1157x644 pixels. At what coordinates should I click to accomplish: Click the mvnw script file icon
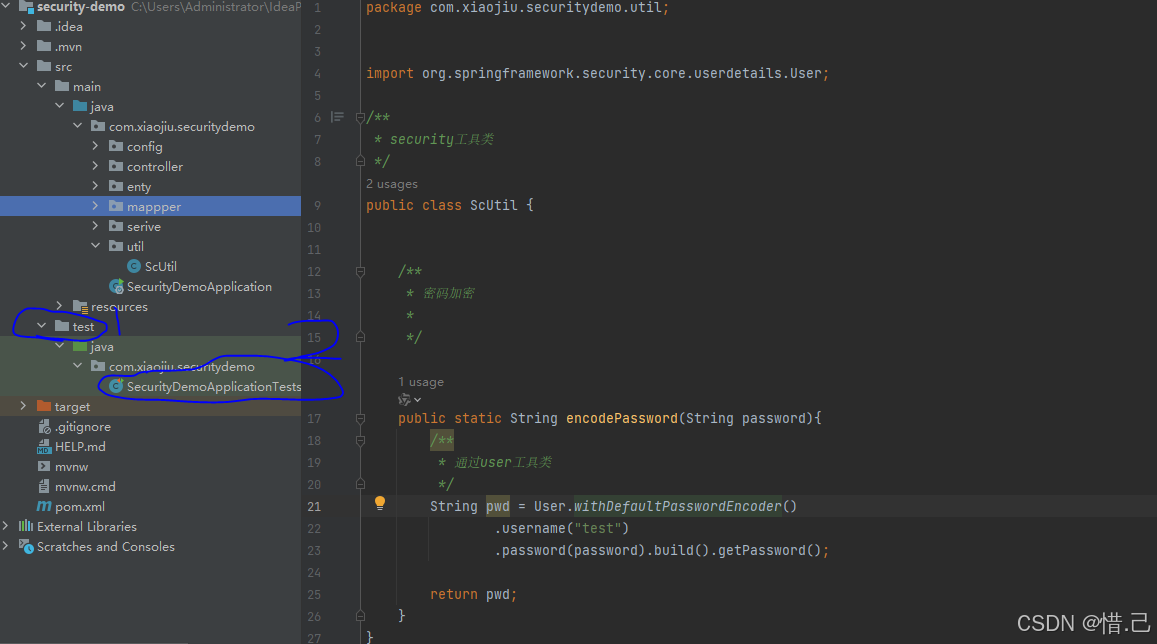point(44,466)
